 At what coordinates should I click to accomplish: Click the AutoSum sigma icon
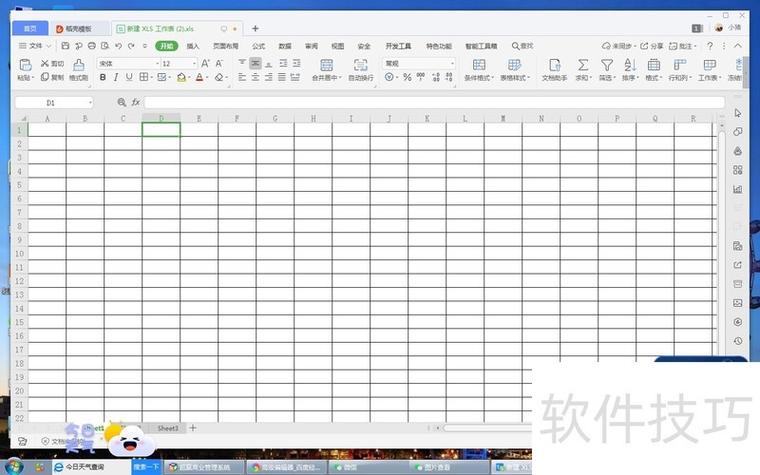coord(583,65)
